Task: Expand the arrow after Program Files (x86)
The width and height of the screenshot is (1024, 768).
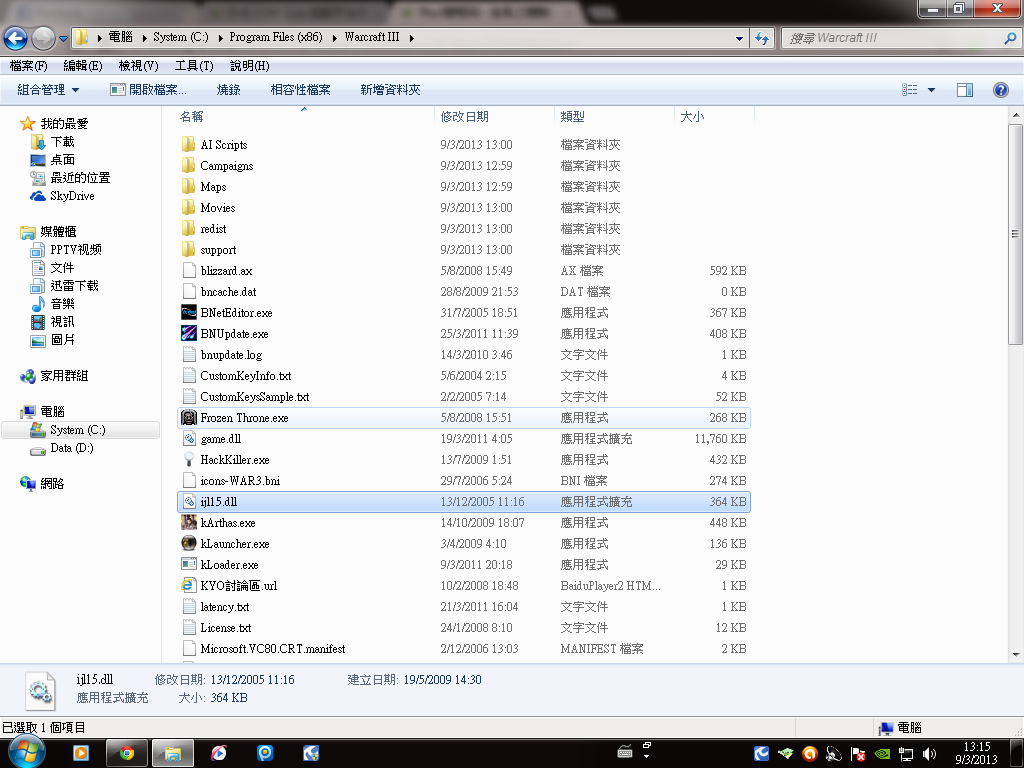Action: [334, 38]
